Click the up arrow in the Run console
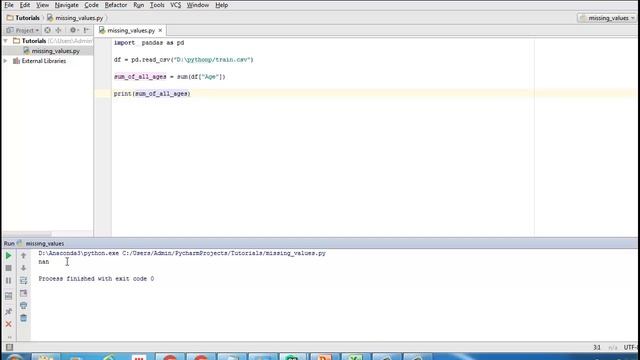This screenshot has width=640, height=360. tap(23, 256)
